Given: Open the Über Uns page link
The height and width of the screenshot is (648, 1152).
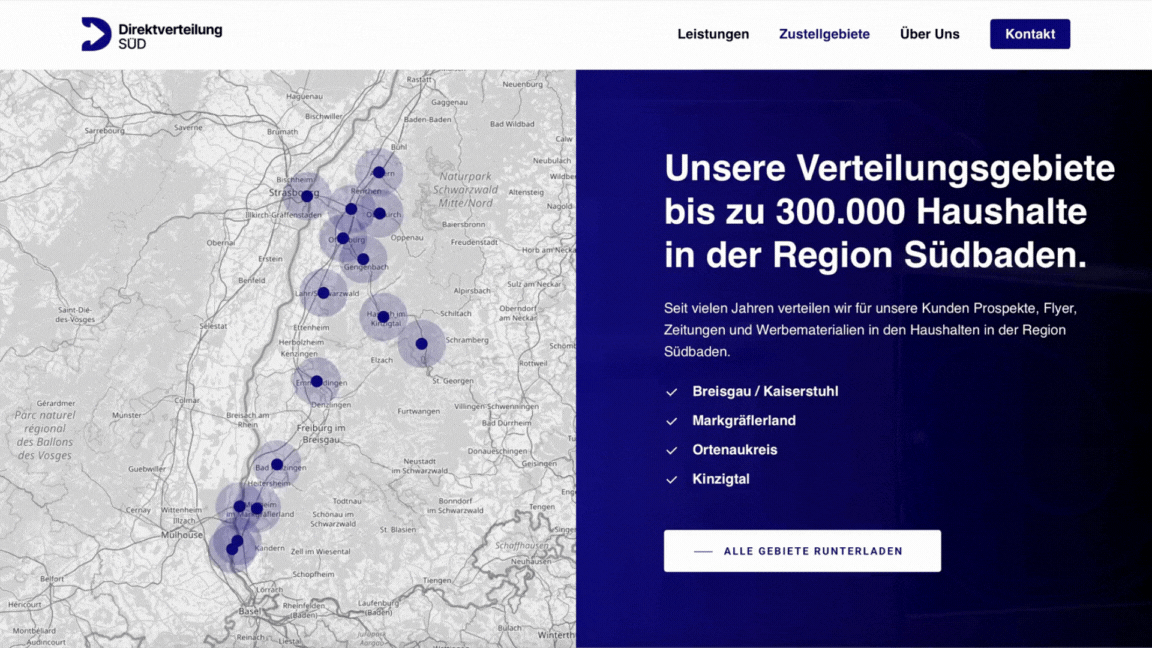Looking at the screenshot, I should (x=929, y=34).
